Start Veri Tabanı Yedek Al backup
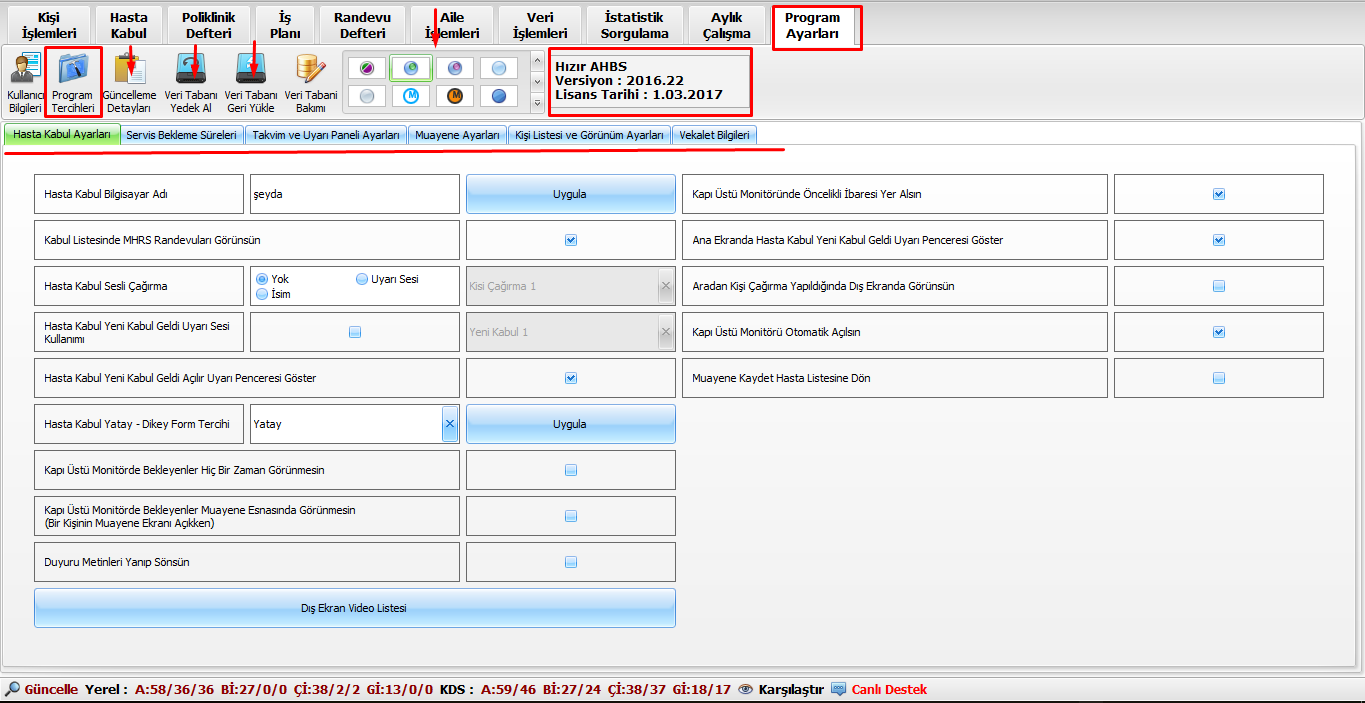1365x703 pixels. pyautogui.click(x=191, y=82)
